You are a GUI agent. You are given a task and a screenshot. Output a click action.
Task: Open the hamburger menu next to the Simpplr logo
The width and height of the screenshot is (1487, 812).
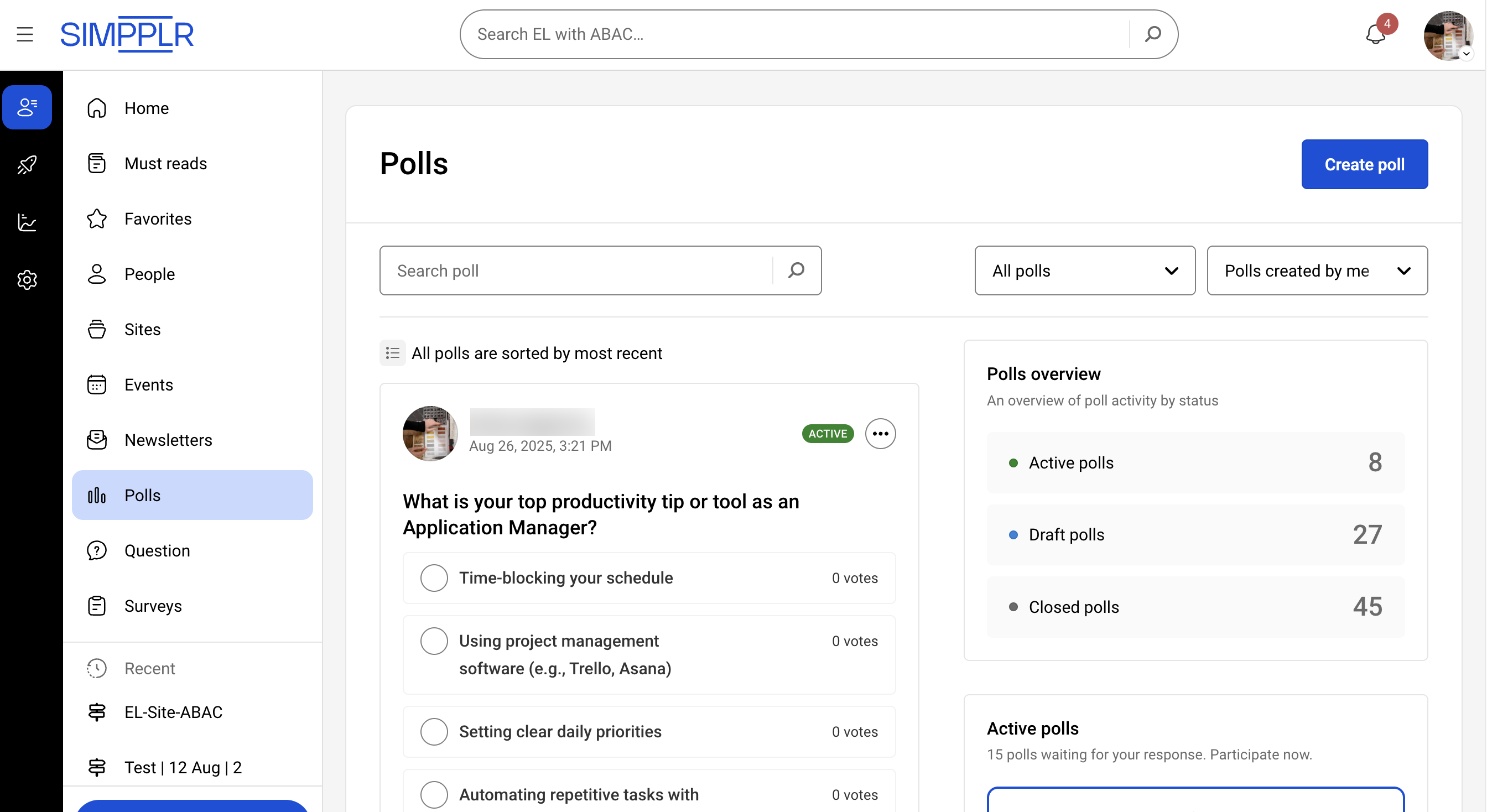click(x=25, y=34)
